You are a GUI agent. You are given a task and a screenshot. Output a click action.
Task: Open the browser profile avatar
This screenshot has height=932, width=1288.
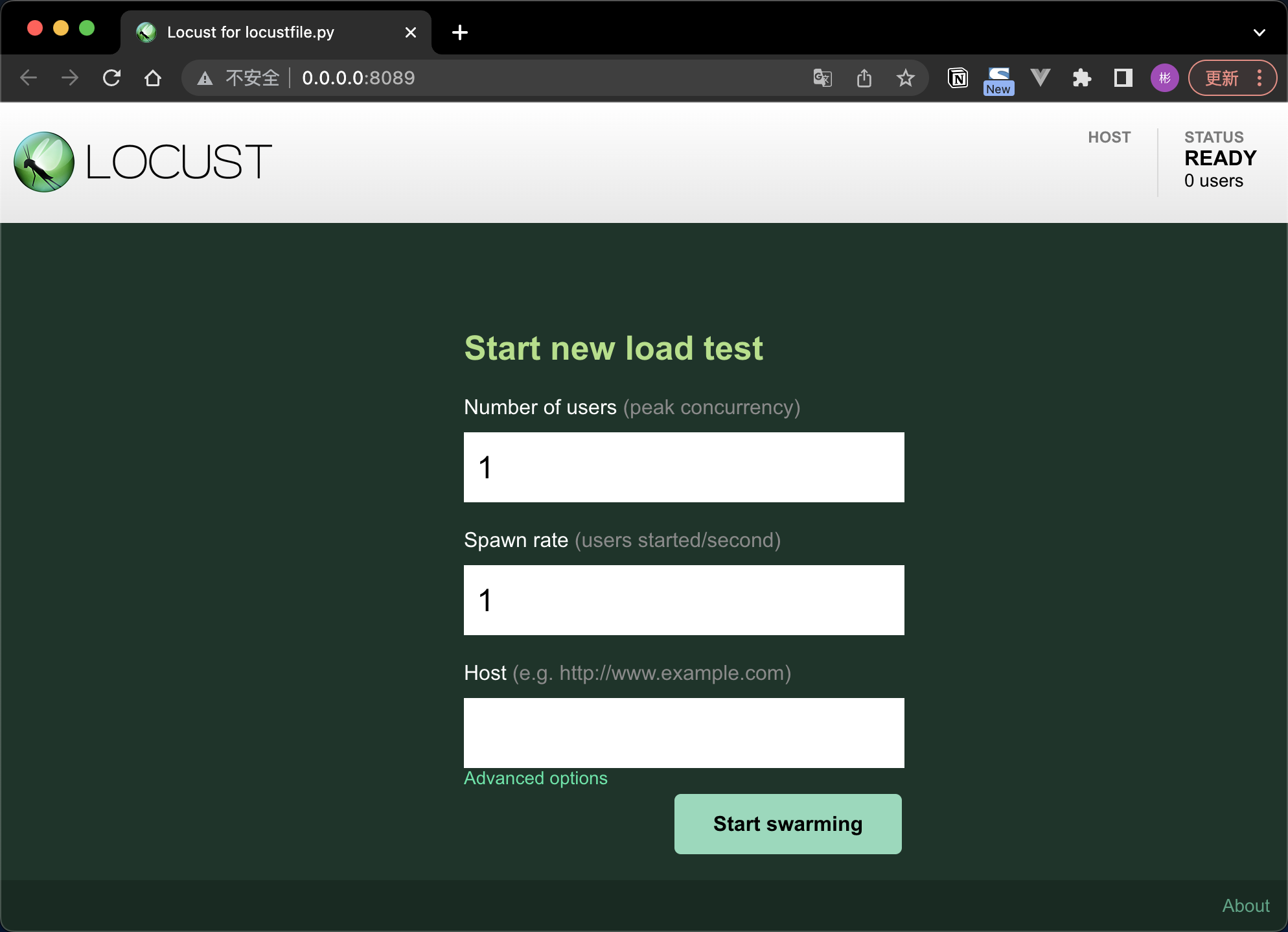[1164, 78]
